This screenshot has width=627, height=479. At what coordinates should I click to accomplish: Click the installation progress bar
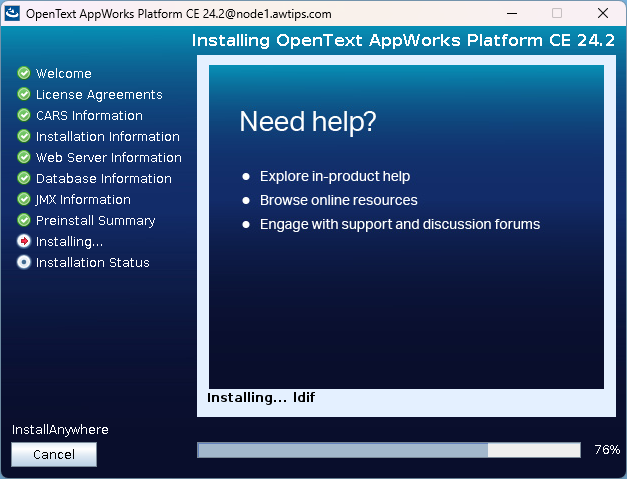388,450
